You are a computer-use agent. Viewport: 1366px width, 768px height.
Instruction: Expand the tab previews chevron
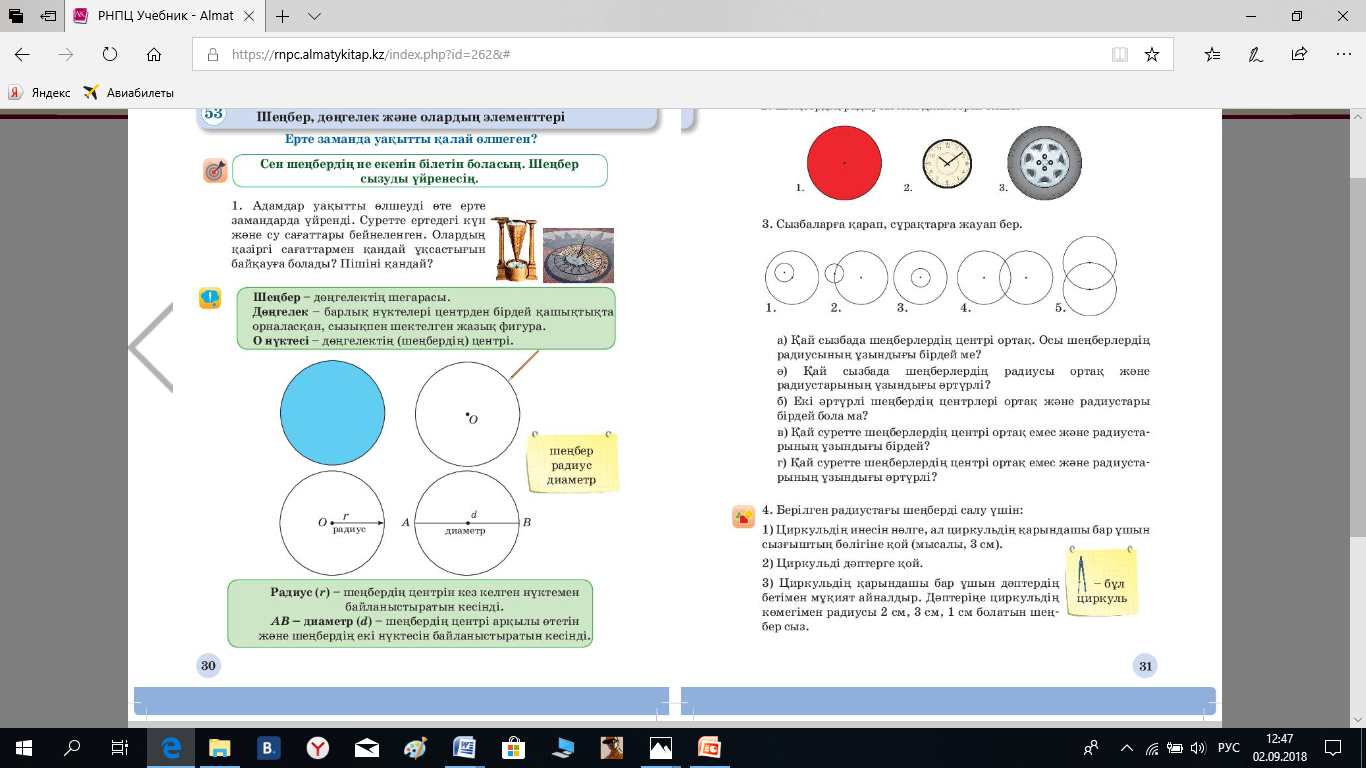[314, 17]
